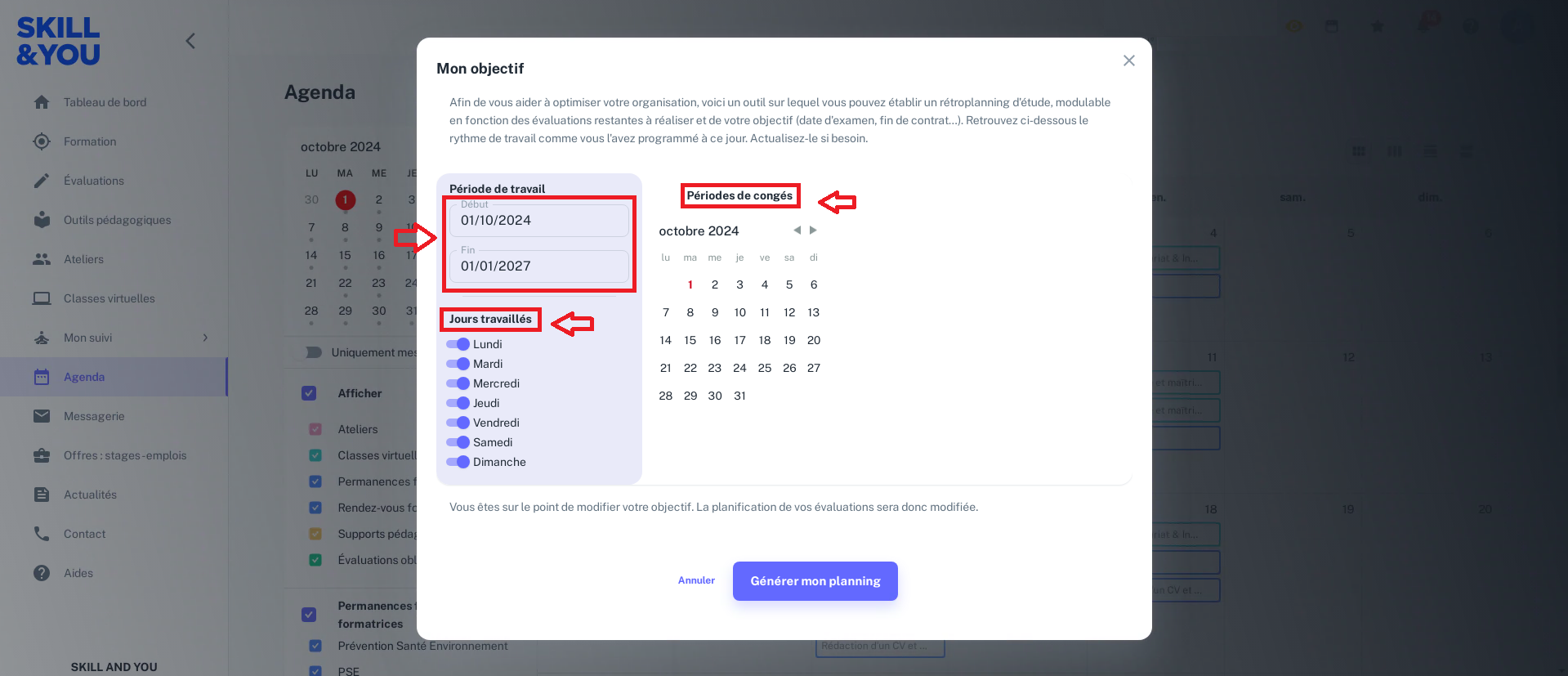1568x676 pixels.
Task: Open the Ateliers people icon
Action: click(x=42, y=259)
